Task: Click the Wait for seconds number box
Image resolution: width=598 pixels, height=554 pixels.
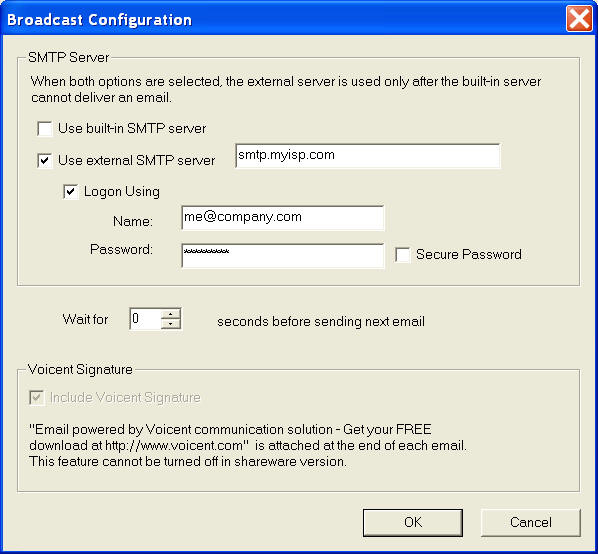Action: click(145, 319)
